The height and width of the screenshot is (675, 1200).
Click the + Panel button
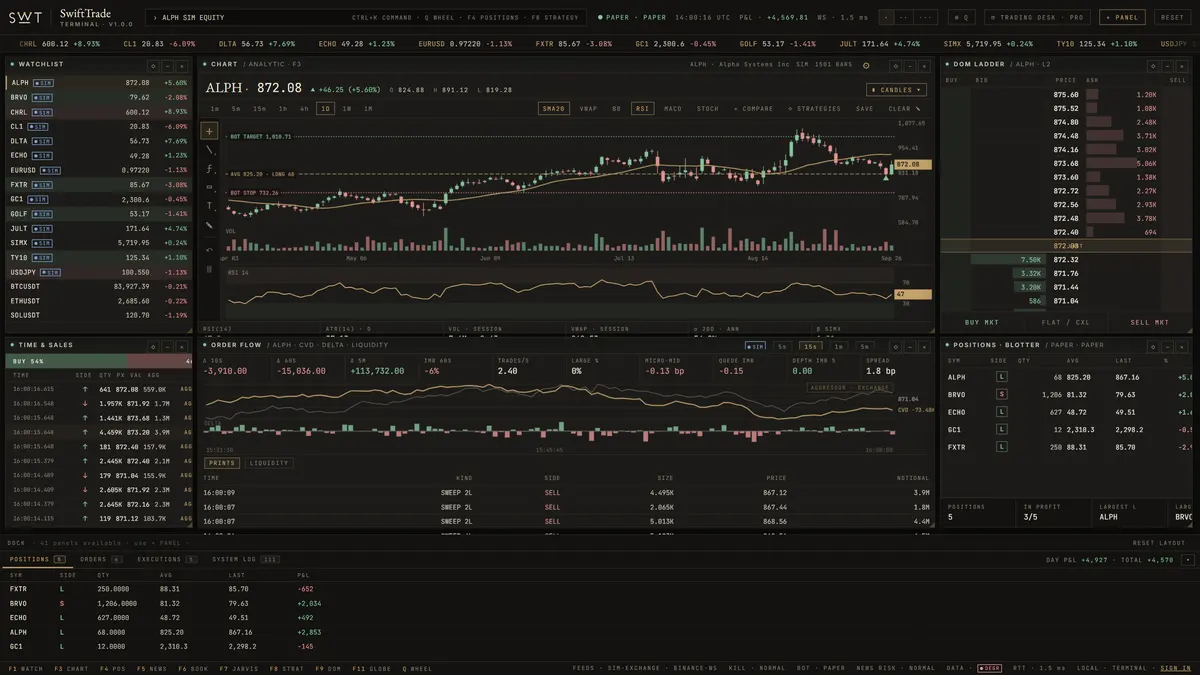tap(1123, 18)
